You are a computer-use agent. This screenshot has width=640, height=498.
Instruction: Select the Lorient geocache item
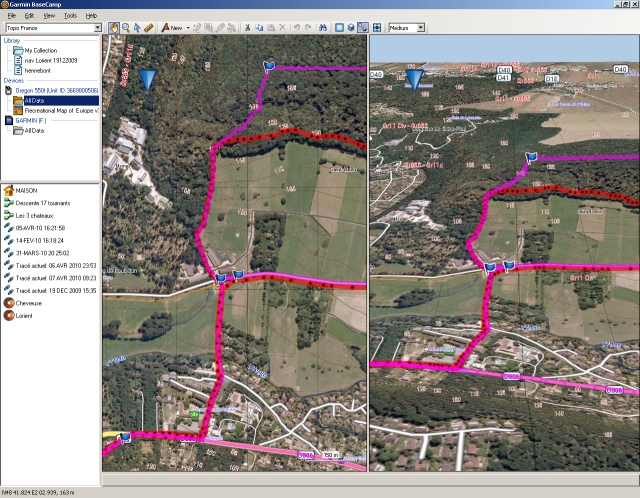point(24,316)
